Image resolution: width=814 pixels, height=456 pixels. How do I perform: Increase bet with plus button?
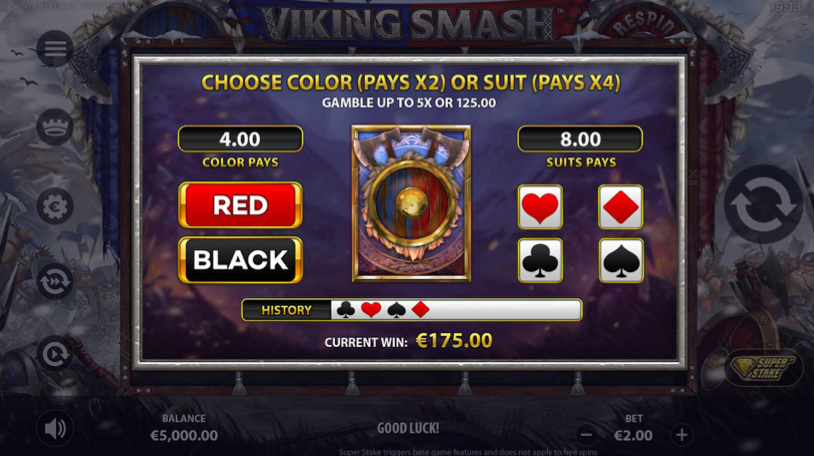pyautogui.click(x=682, y=435)
